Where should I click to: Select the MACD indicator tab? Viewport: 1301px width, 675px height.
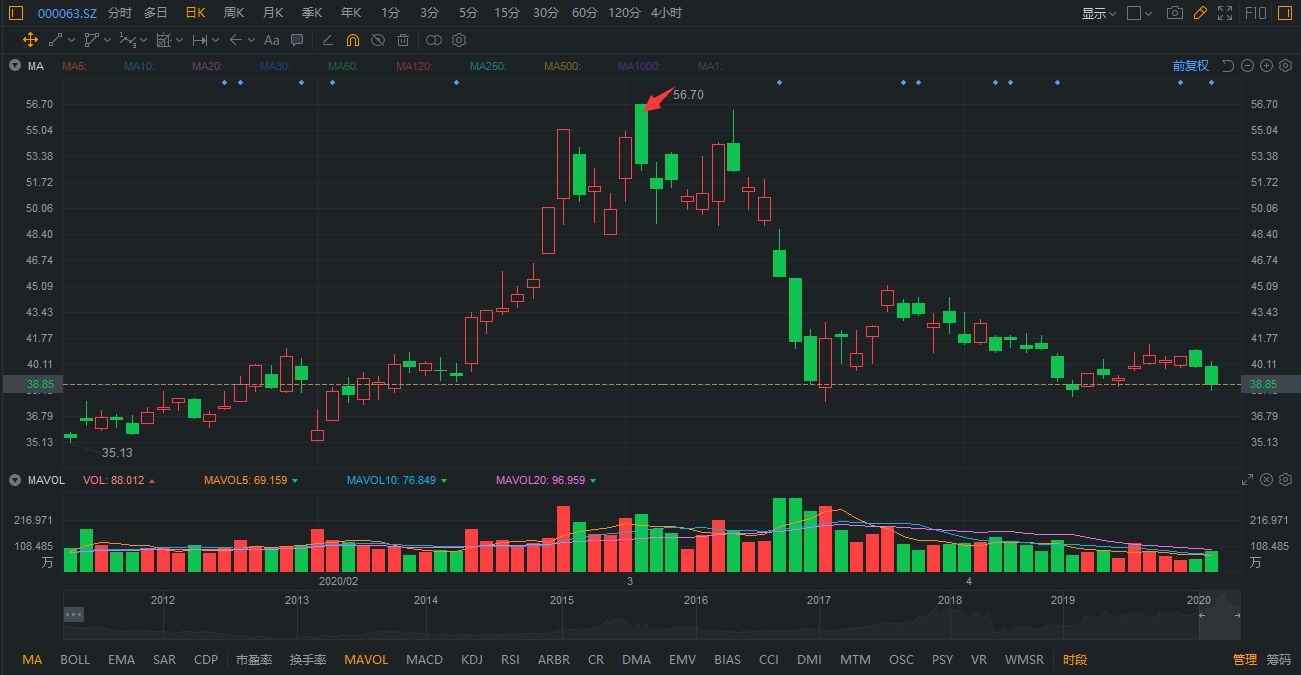point(424,660)
